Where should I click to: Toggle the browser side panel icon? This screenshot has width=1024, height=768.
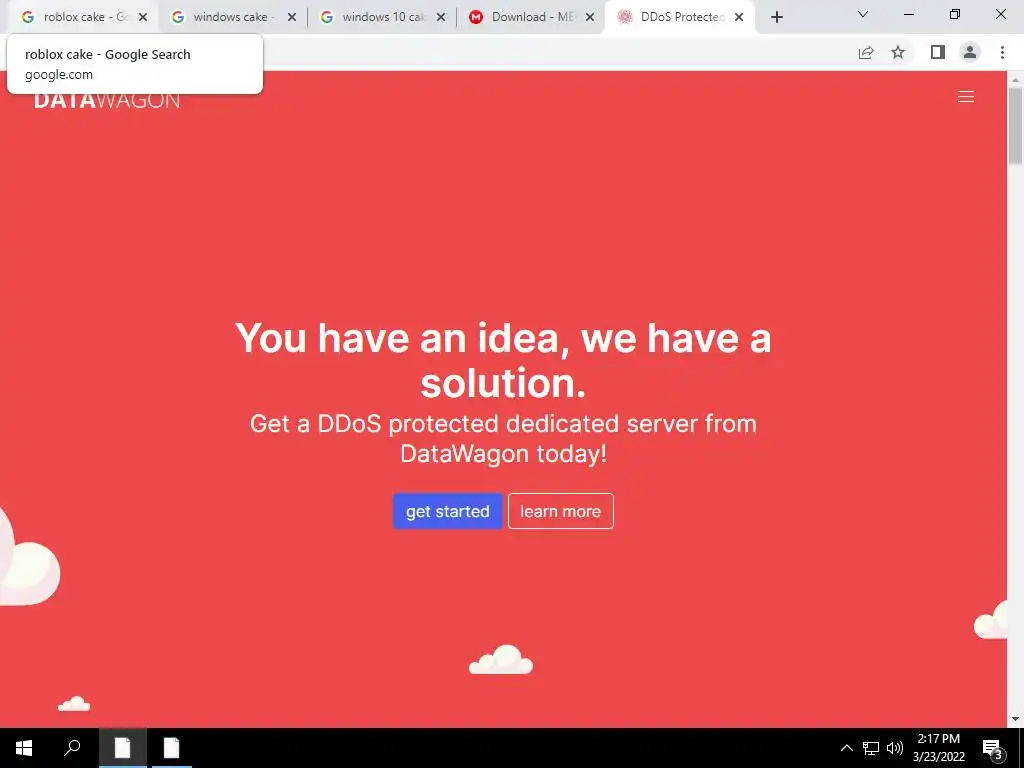pos(938,52)
